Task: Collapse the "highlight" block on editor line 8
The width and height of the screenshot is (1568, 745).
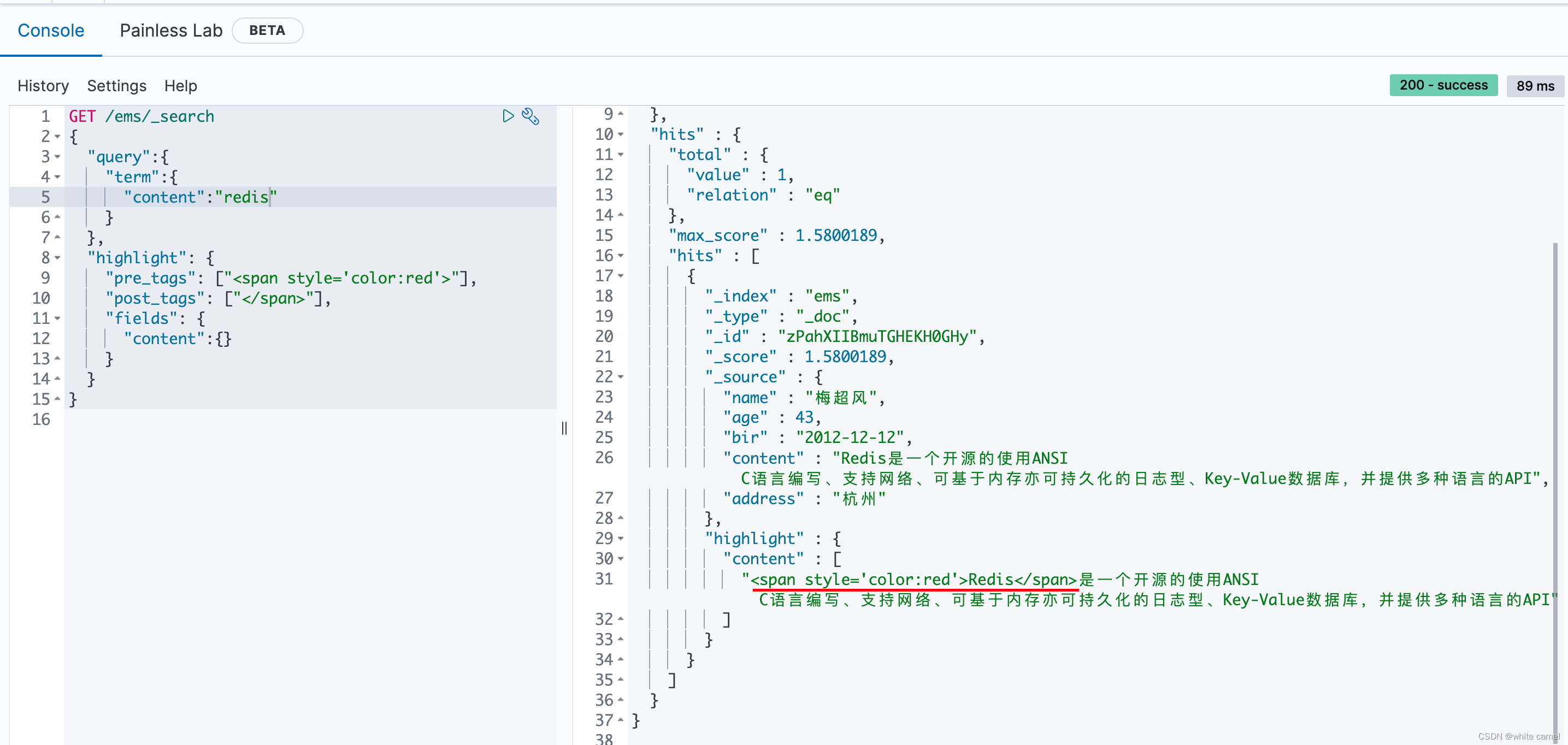Action: [x=57, y=258]
